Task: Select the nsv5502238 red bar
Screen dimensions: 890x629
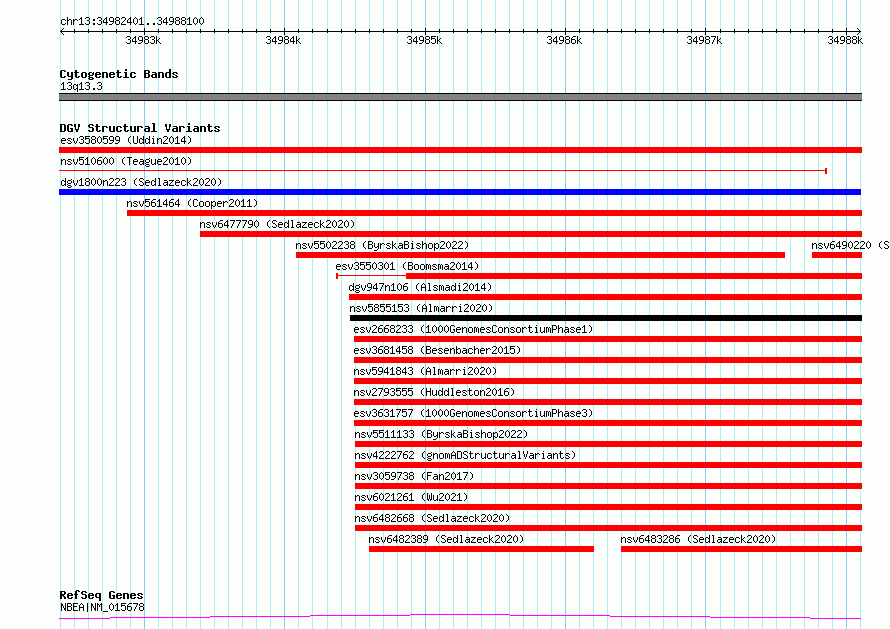Action: [540, 255]
